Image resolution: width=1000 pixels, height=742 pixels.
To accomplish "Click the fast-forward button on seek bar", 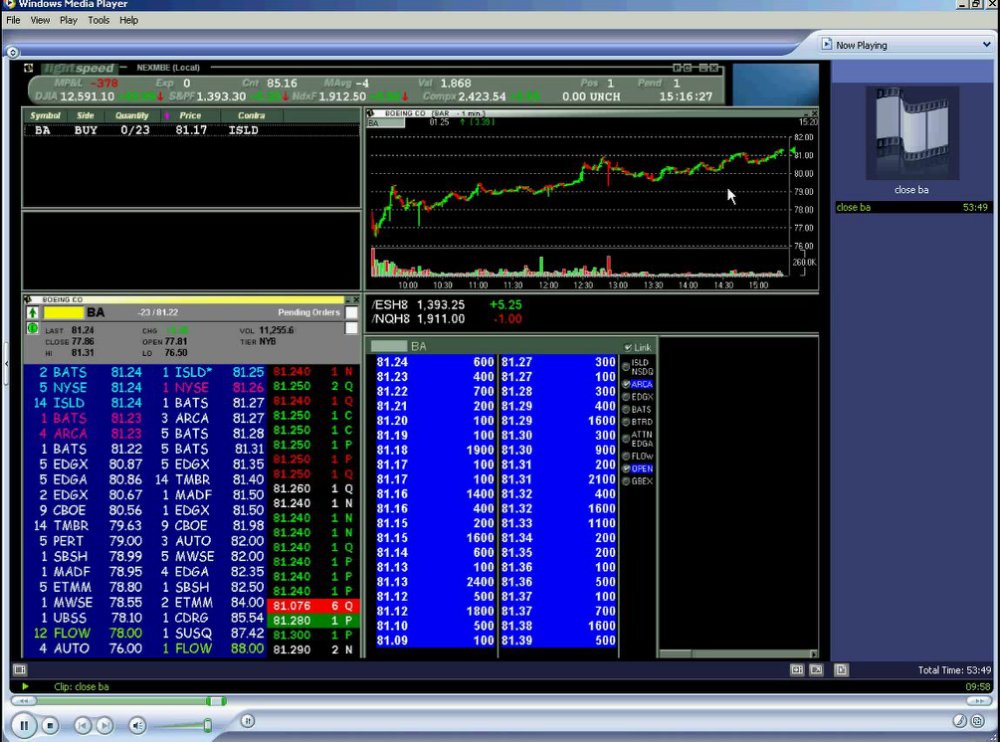I will point(978,701).
